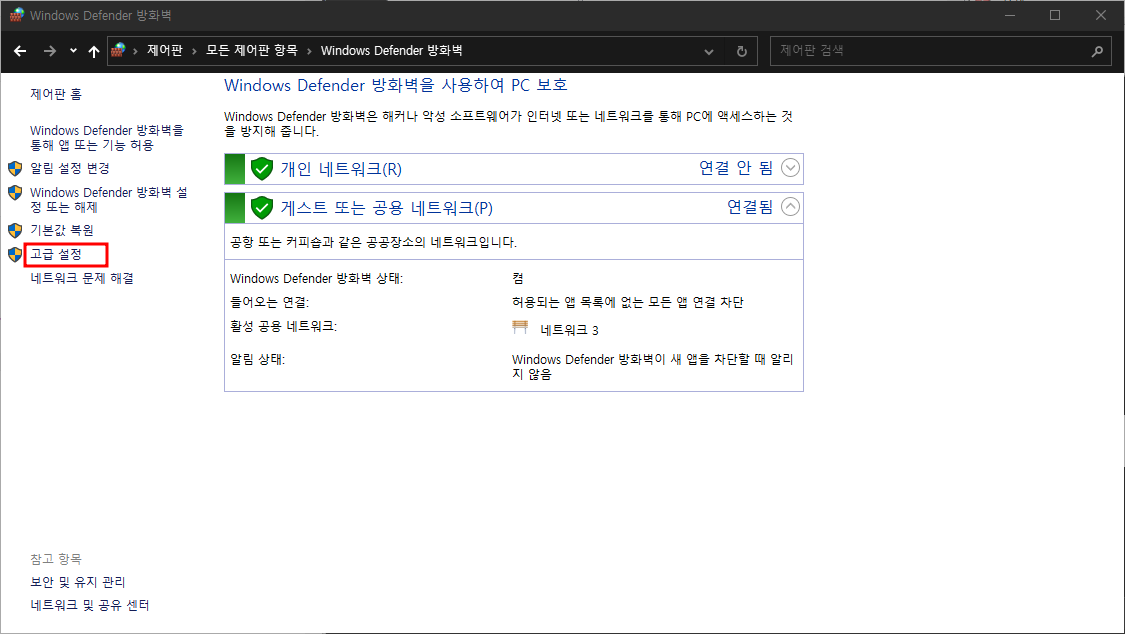Click 게스트 또는 공용 네트워크(P) heading
This screenshot has width=1125, height=634.
[387, 208]
